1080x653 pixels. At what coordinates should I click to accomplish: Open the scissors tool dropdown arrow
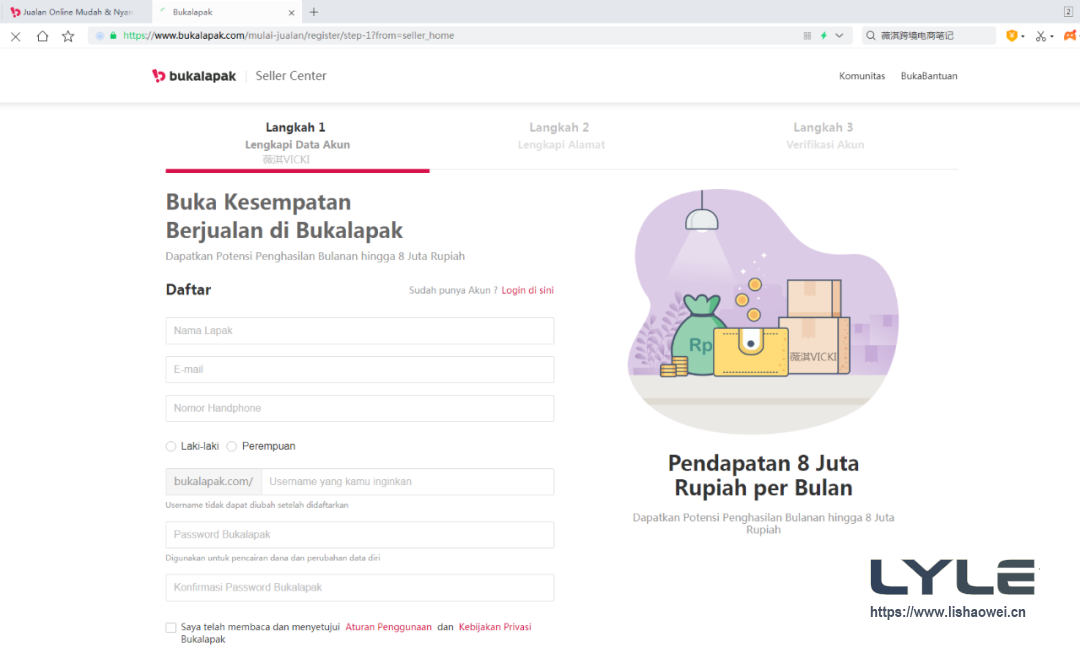[x=1052, y=37]
